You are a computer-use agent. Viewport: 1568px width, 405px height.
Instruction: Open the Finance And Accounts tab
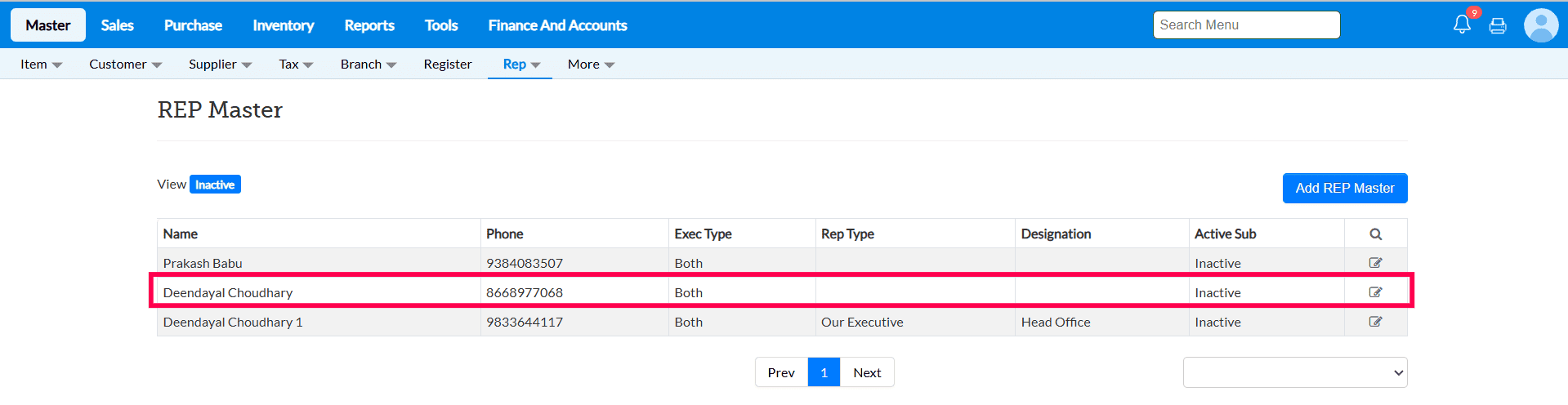557,25
